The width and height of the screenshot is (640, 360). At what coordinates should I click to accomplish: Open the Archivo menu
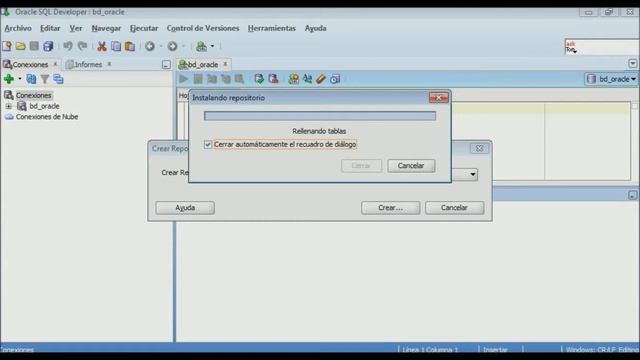(x=18, y=28)
